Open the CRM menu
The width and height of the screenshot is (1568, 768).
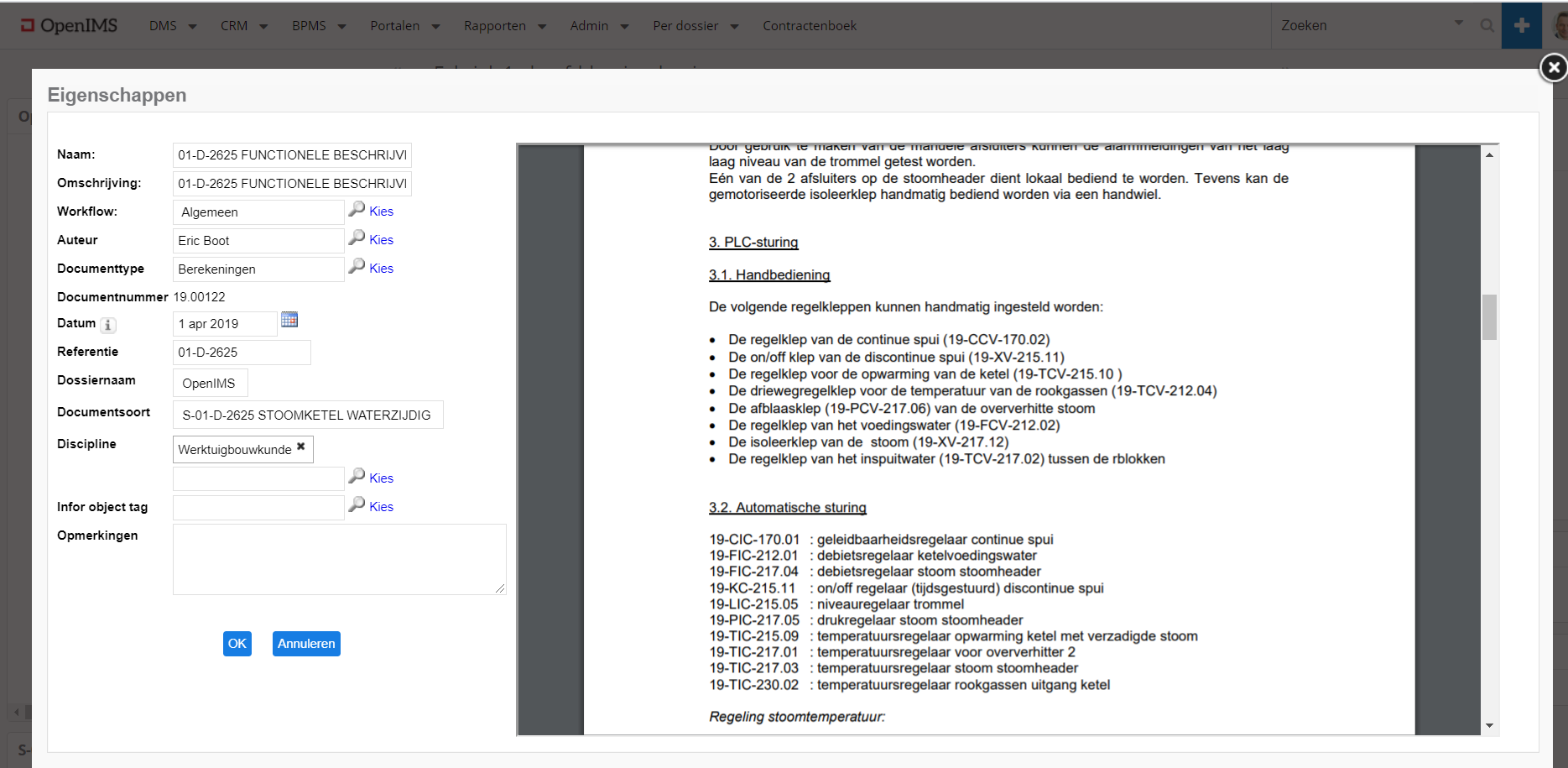click(x=243, y=26)
